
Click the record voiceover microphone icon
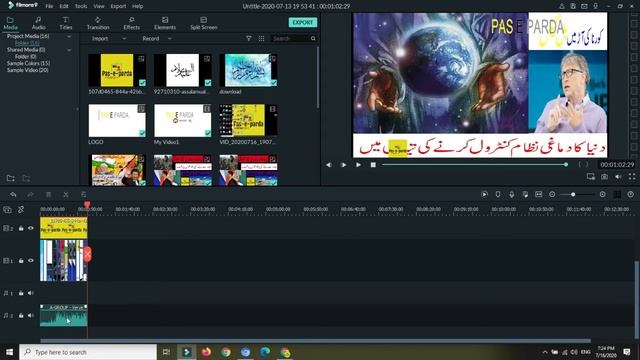coord(511,195)
